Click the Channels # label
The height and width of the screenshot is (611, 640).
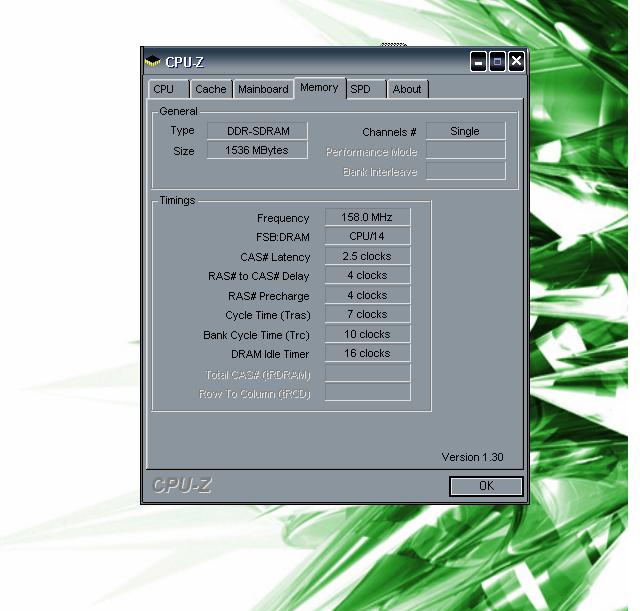pyautogui.click(x=389, y=132)
